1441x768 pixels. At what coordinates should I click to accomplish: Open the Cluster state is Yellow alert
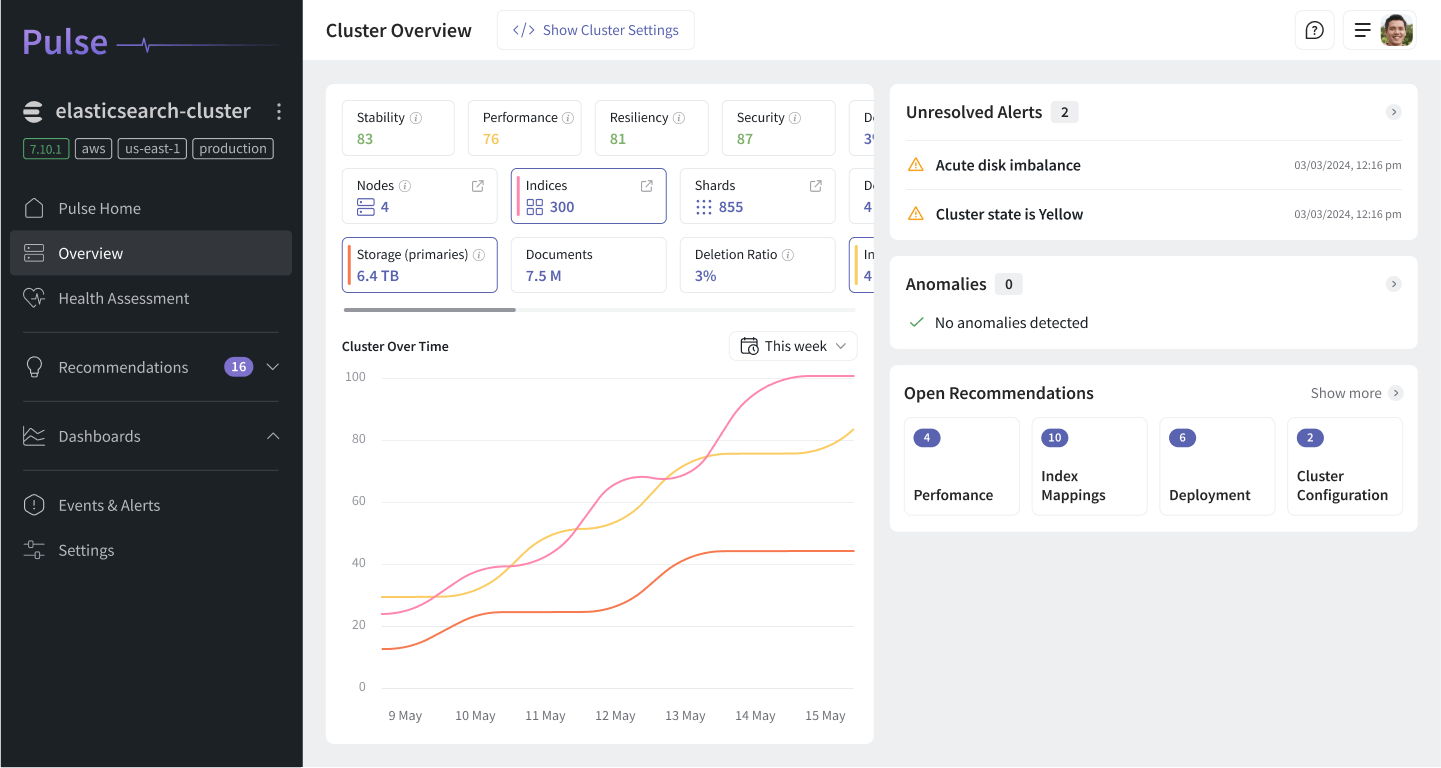click(x=1154, y=214)
